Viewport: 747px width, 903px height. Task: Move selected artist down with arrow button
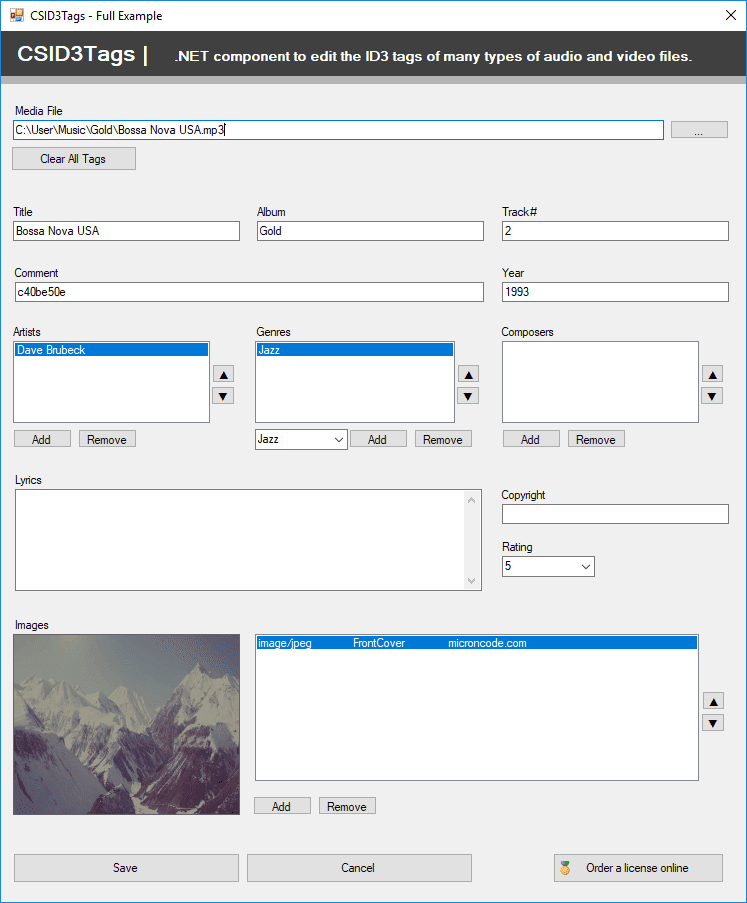(x=224, y=396)
